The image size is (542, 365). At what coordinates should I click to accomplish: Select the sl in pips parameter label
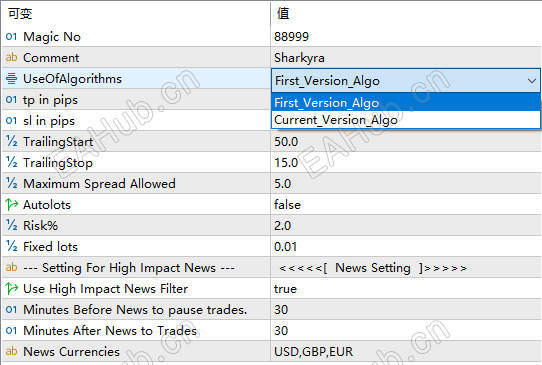pyautogui.click(x=49, y=121)
